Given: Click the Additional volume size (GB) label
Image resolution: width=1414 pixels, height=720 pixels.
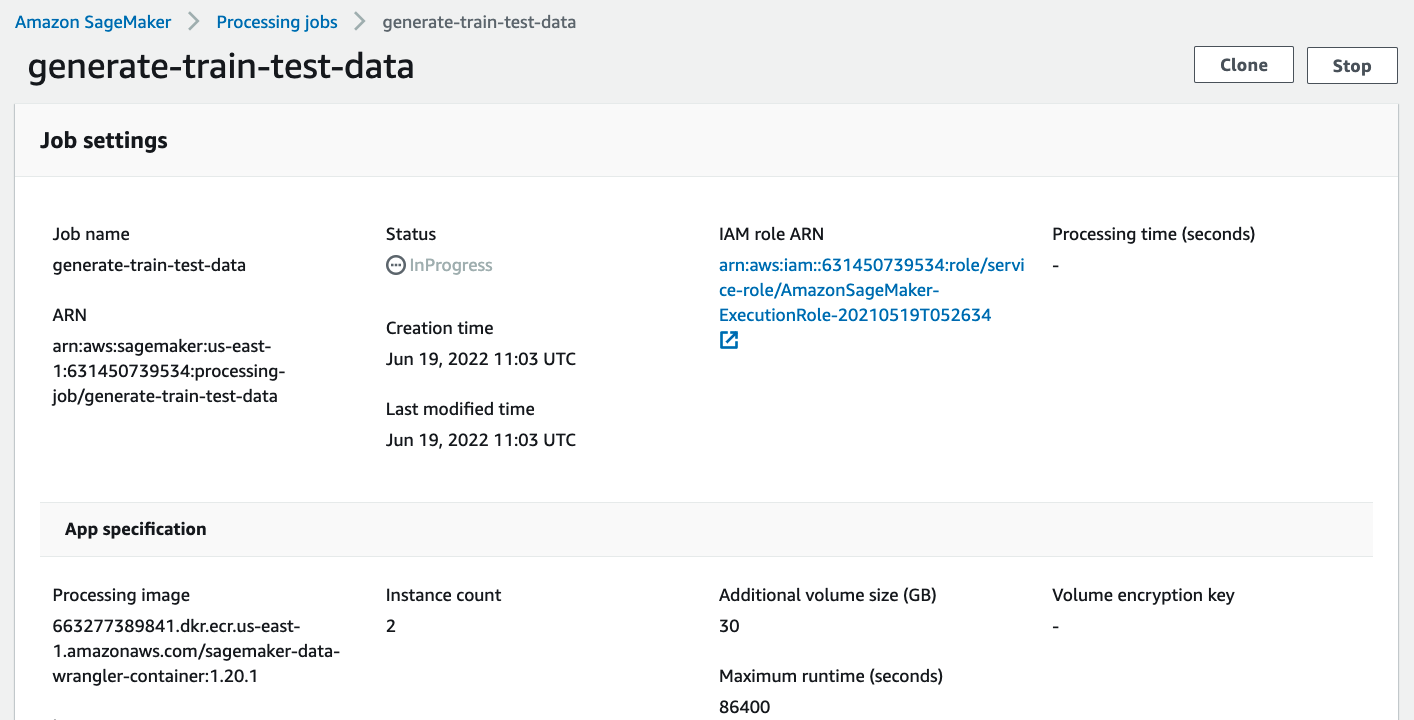Looking at the screenshot, I should pos(827,595).
